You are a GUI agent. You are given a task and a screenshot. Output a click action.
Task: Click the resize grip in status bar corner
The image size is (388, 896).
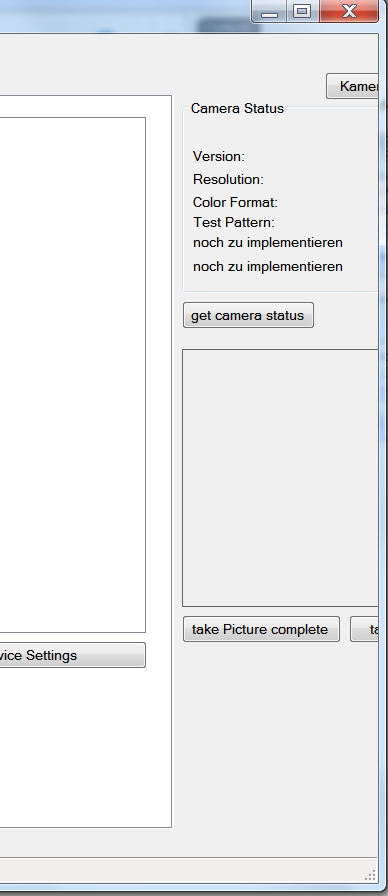pyautogui.click(x=370, y=875)
